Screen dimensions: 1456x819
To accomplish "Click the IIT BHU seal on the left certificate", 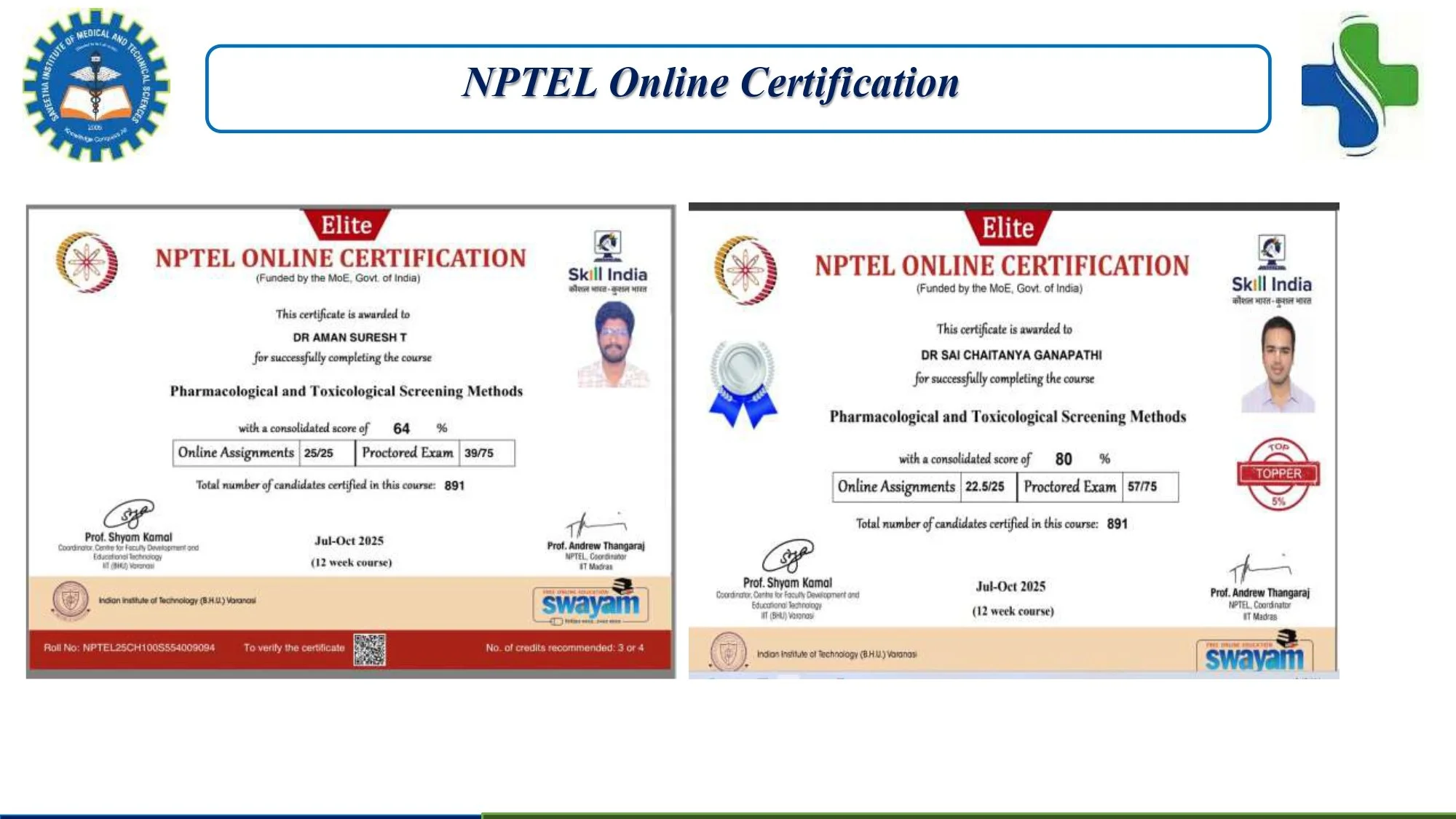I will (x=71, y=601).
